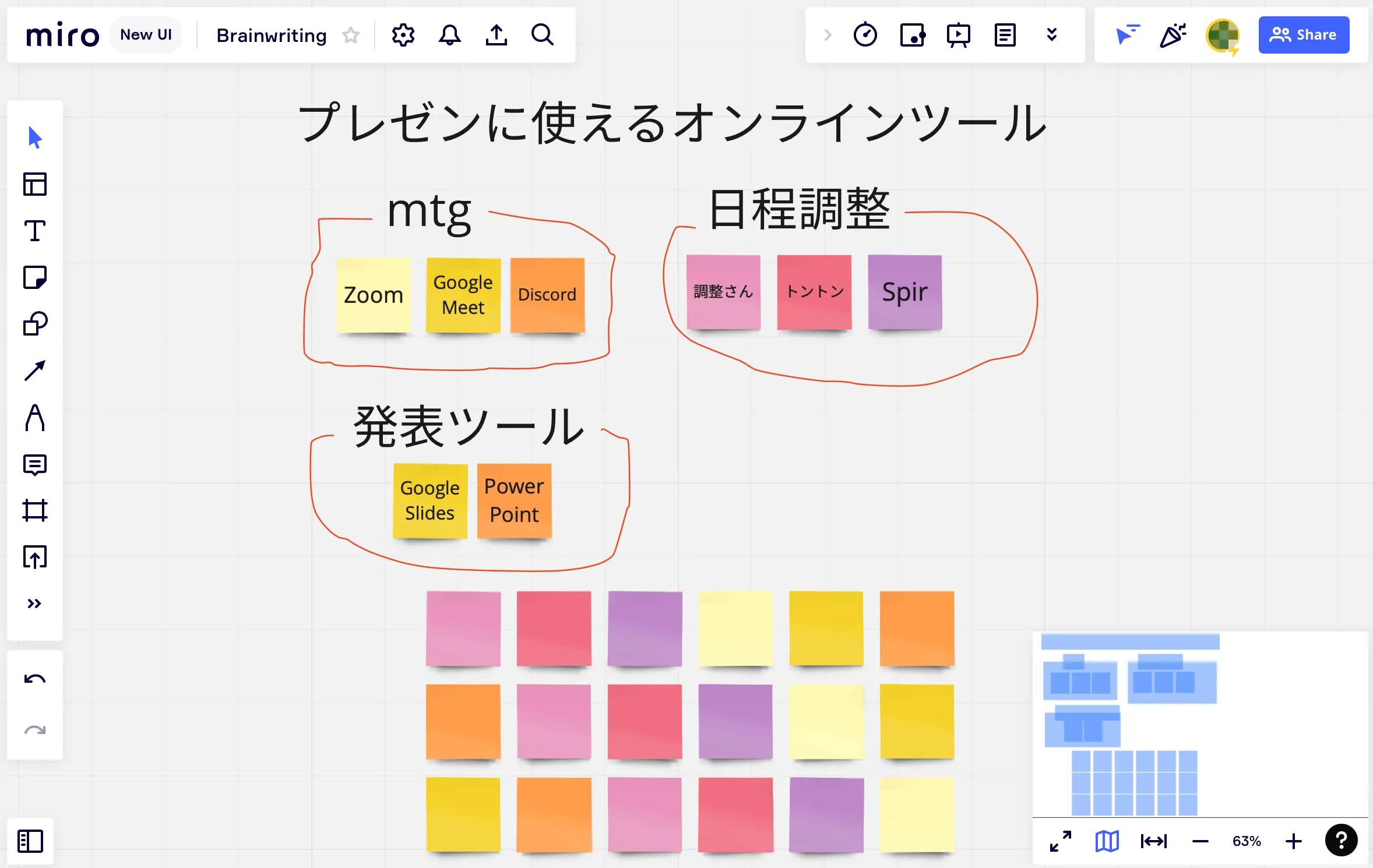Select the sticky note tool
This screenshot has width=1373, height=868.
tap(34, 277)
